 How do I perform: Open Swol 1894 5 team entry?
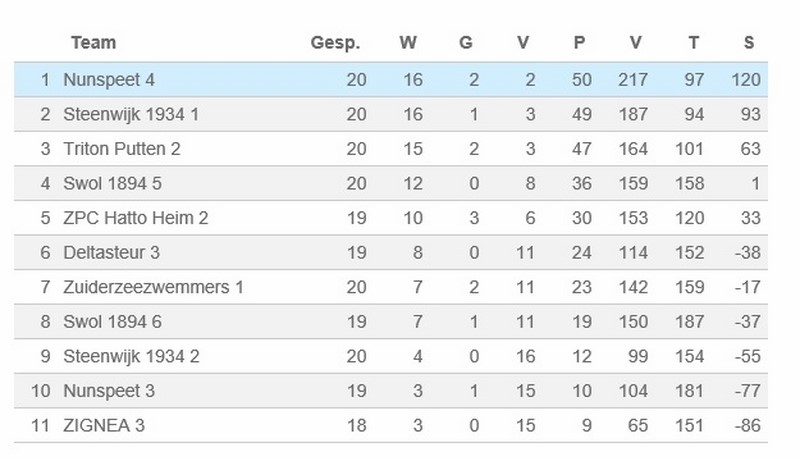112,184
